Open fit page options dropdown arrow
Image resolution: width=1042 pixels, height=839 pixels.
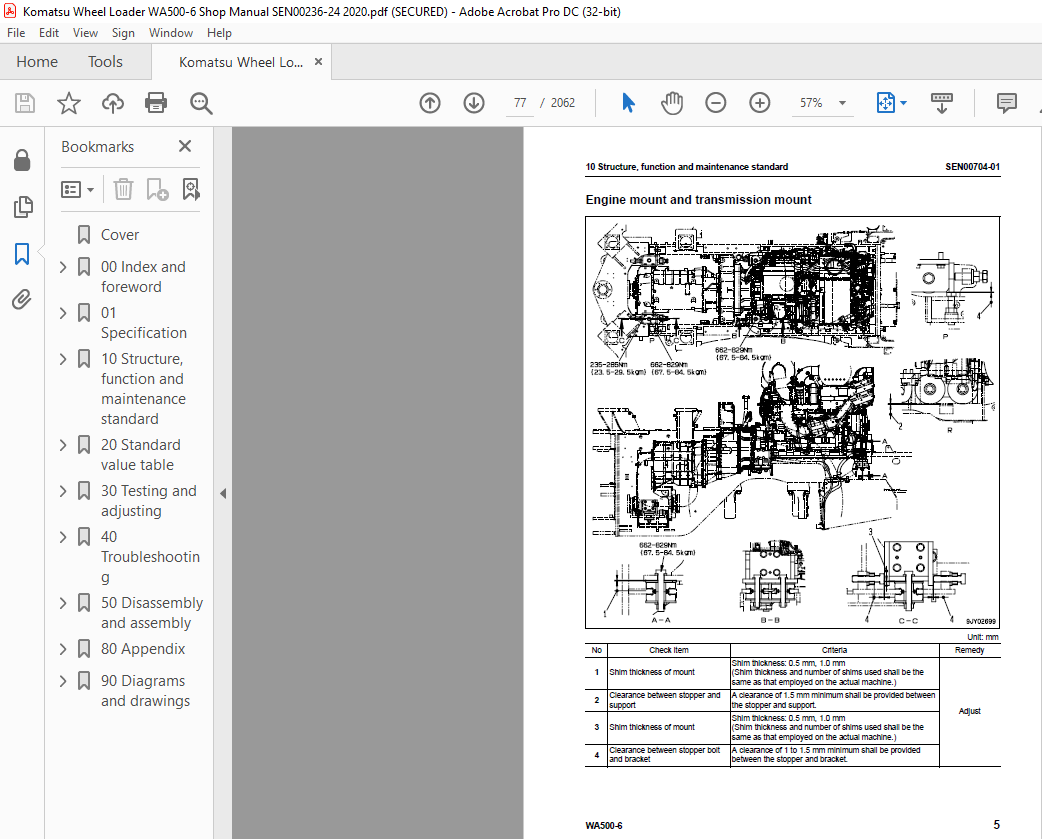click(903, 103)
